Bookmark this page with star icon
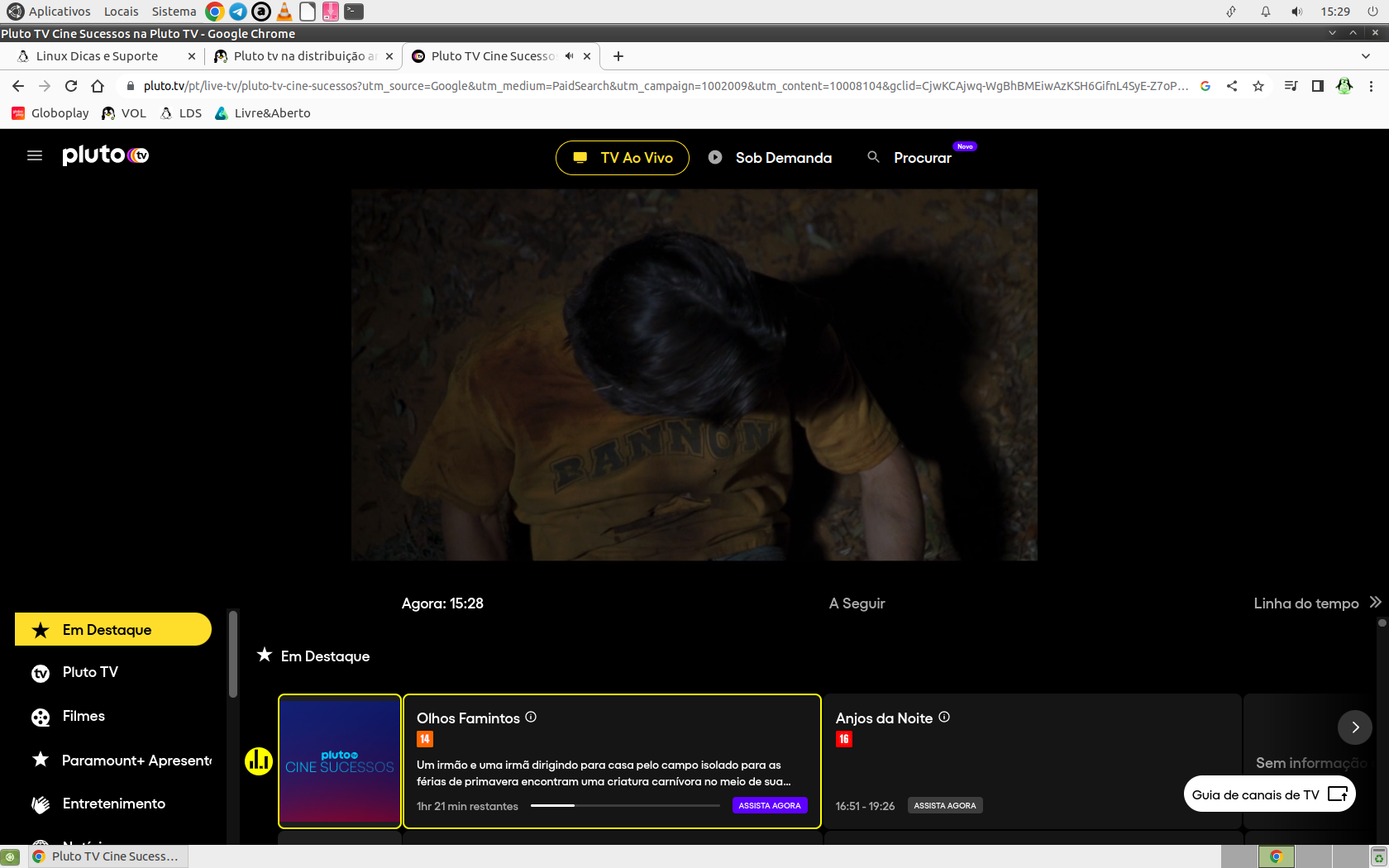This screenshot has height=868, width=1389. coord(1258,86)
